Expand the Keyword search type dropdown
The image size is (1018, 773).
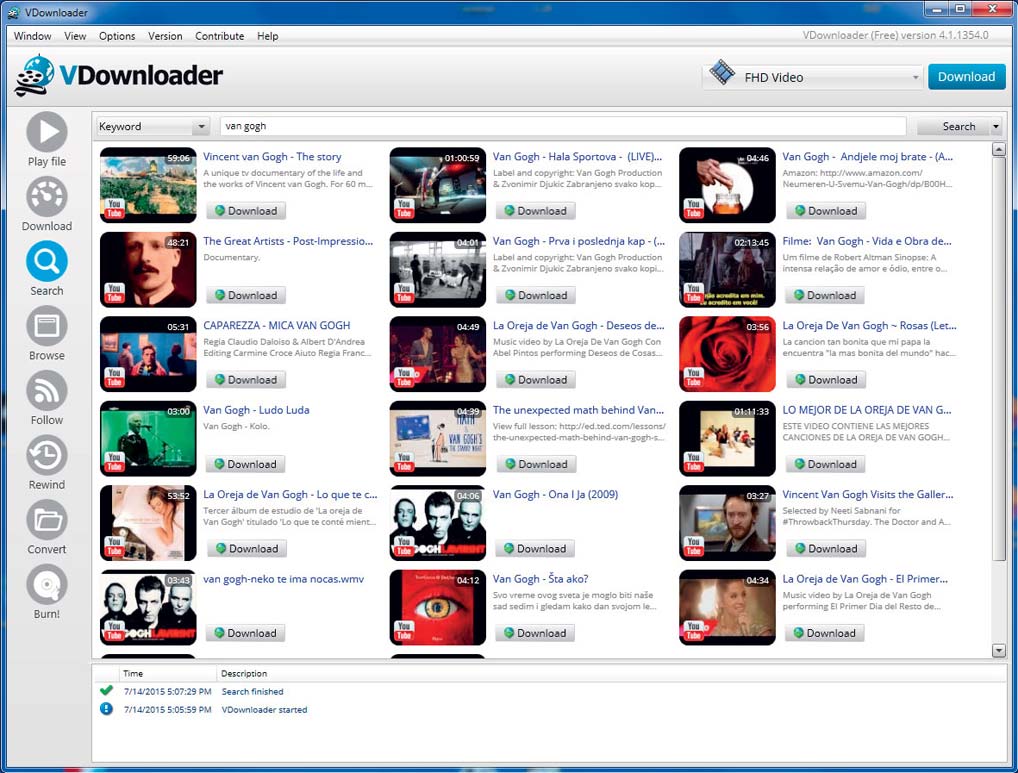[201, 127]
